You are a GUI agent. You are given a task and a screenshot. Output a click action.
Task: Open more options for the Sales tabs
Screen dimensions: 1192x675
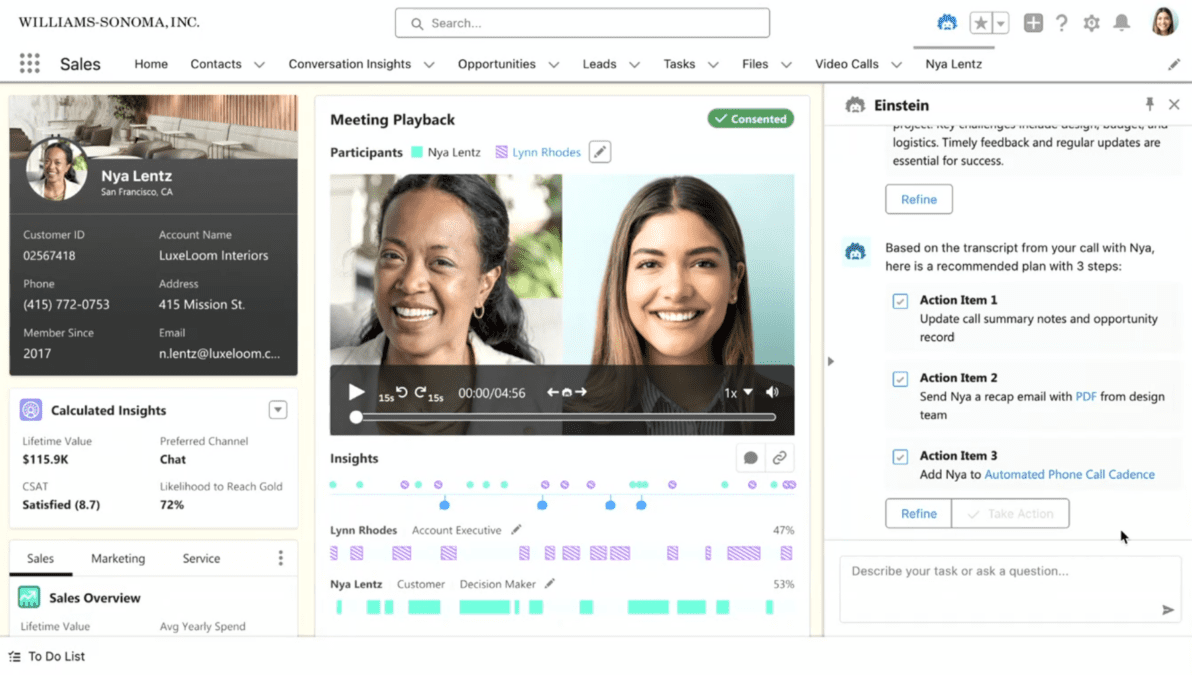281,558
